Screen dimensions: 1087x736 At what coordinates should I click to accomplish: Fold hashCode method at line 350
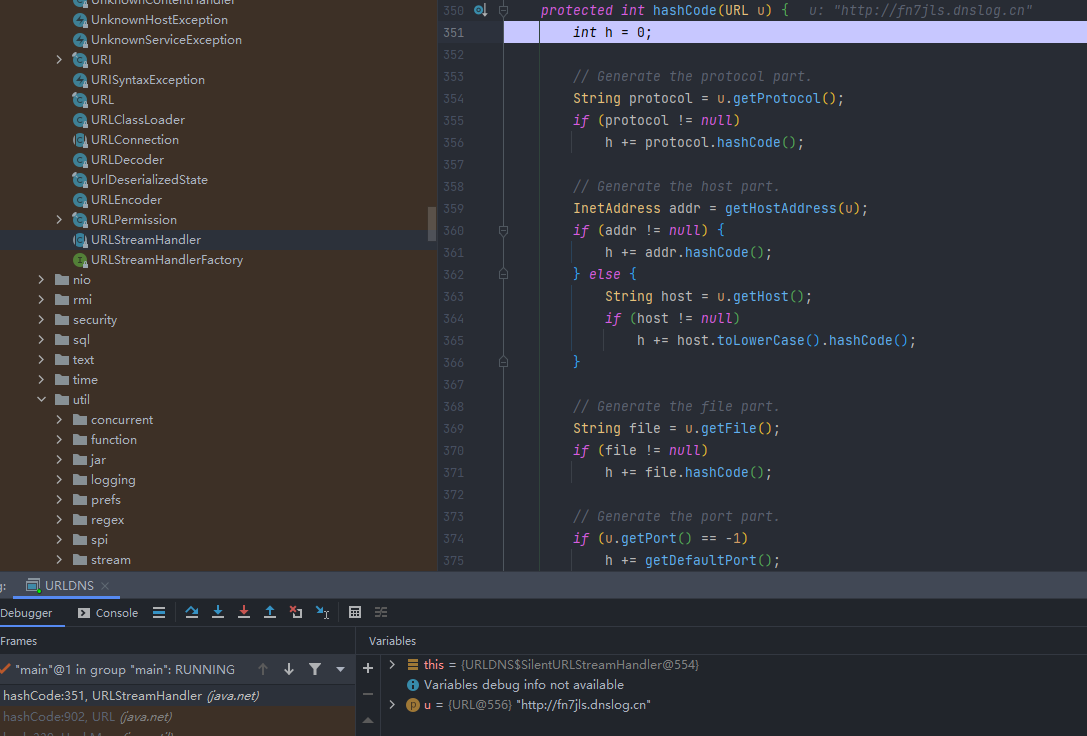(504, 10)
